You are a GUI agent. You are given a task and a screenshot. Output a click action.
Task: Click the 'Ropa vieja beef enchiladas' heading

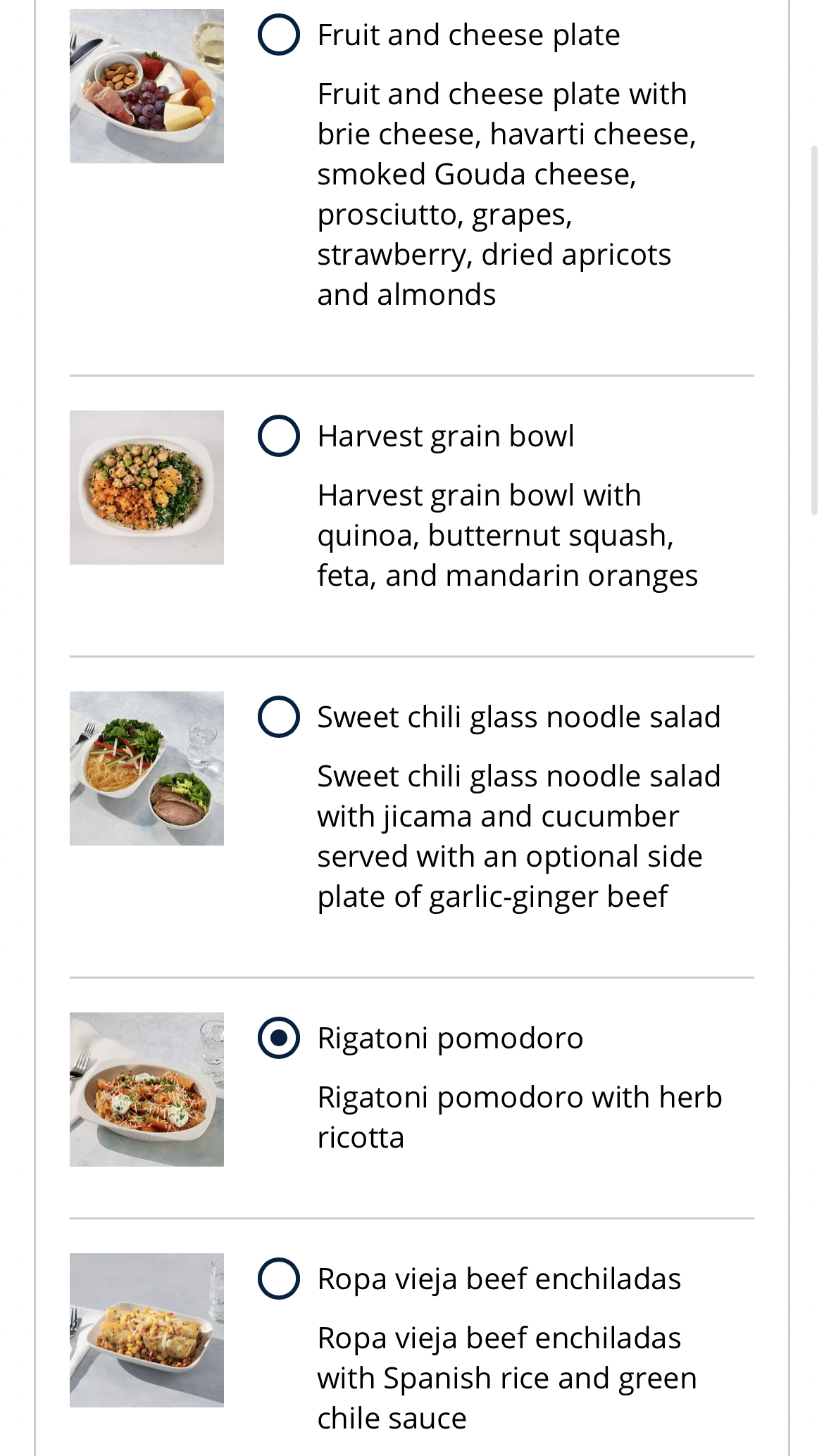coord(499,1279)
